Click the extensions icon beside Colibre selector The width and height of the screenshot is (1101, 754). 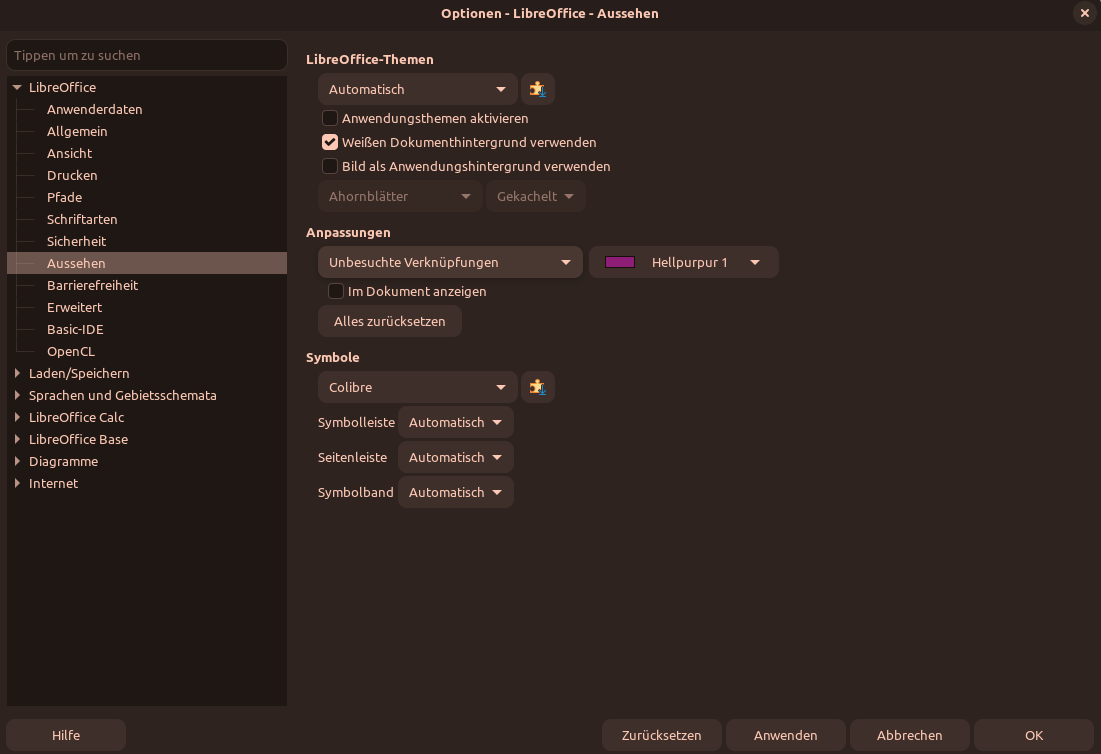[538, 387]
